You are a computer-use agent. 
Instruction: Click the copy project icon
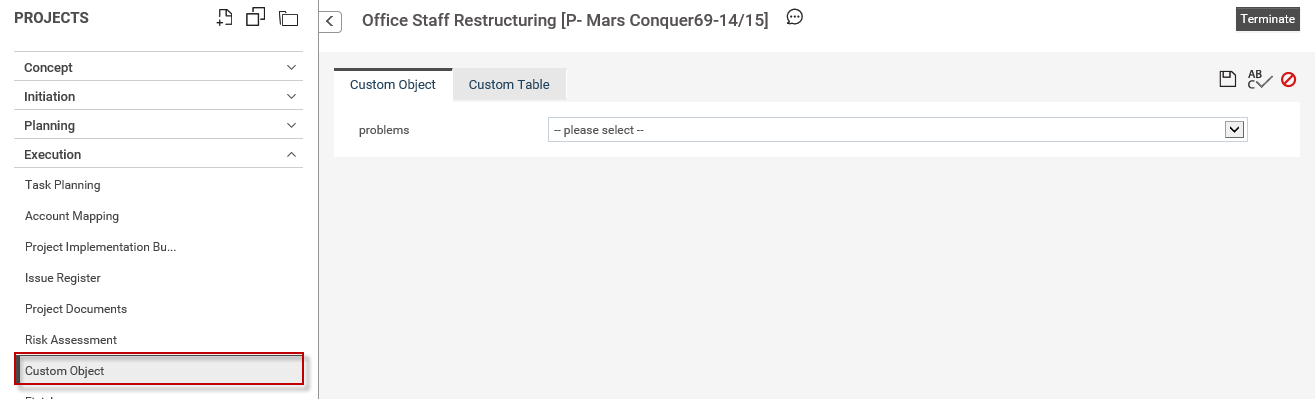pos(256,17)
